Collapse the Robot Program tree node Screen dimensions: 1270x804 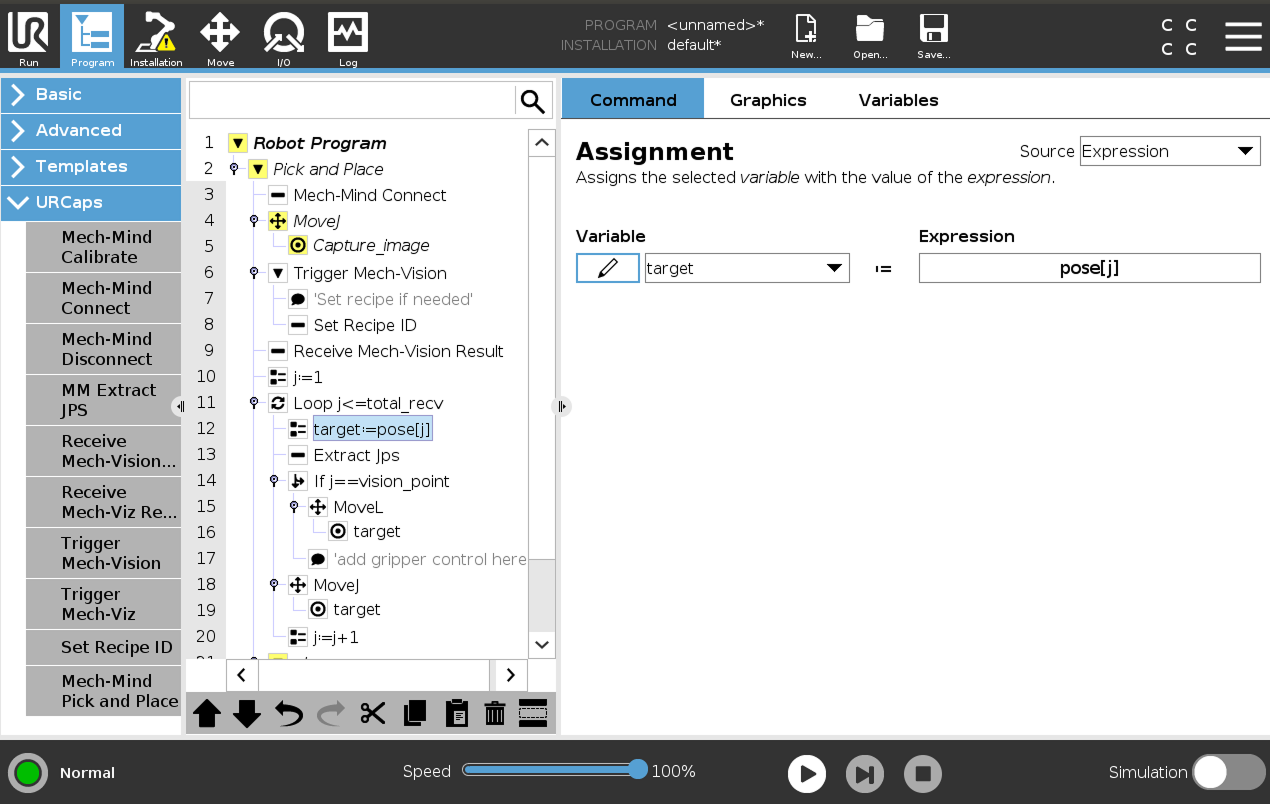click(238, 143)
